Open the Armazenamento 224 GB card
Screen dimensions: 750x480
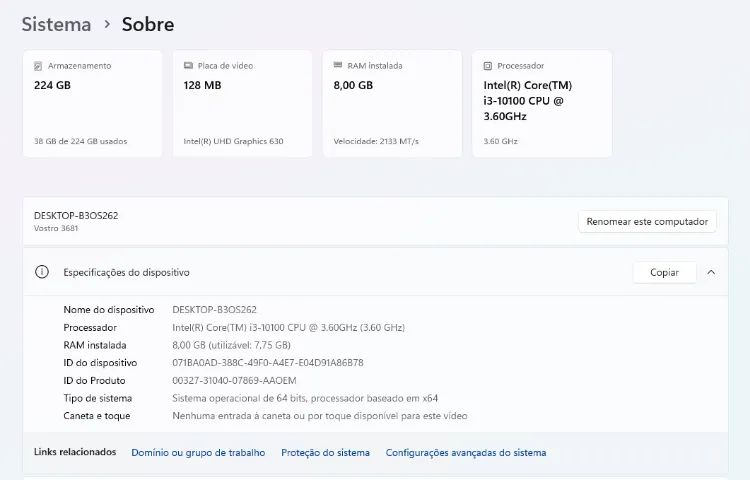92,103
